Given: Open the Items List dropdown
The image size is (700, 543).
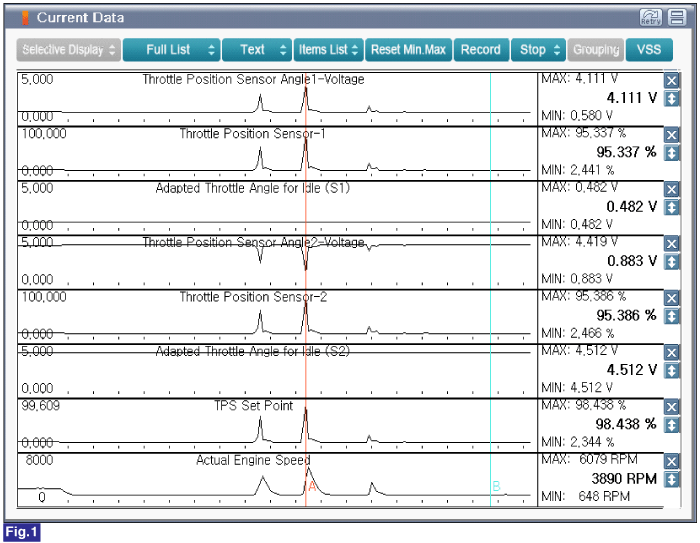Looking at the screenshot, I should tap(328, 50).
